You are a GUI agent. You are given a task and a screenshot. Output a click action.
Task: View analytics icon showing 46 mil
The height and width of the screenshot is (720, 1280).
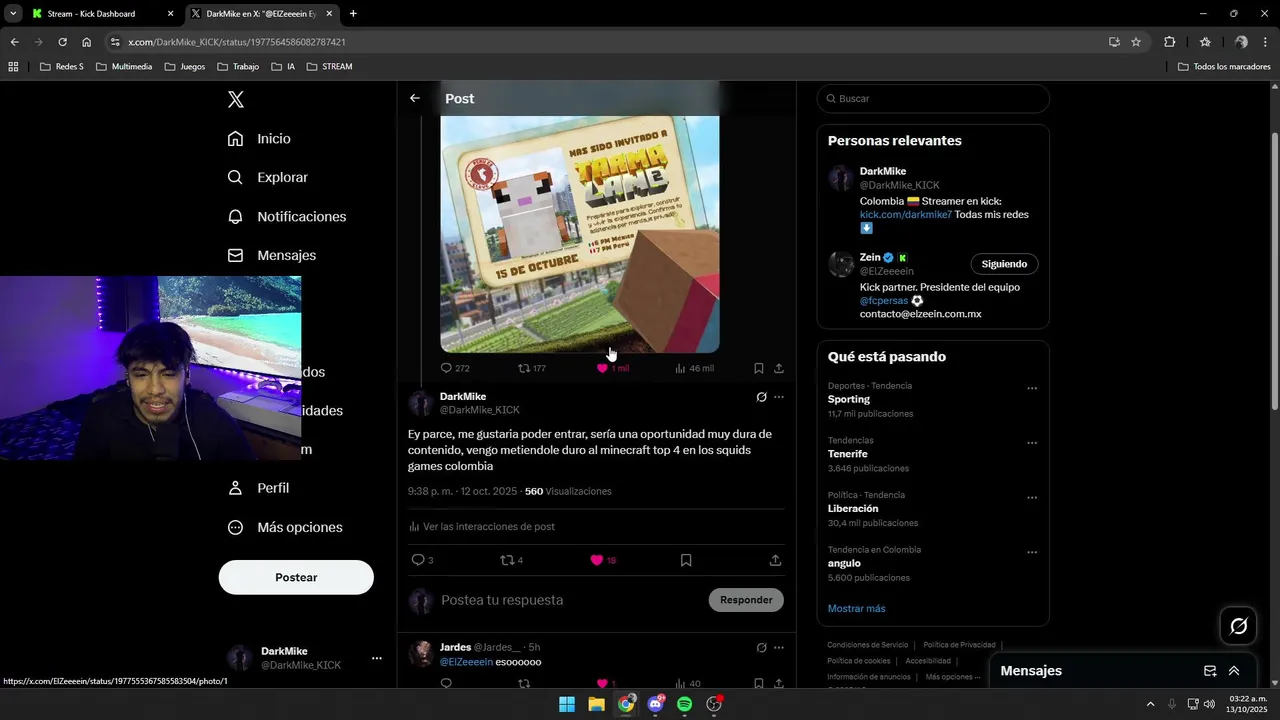click(680, 368)
